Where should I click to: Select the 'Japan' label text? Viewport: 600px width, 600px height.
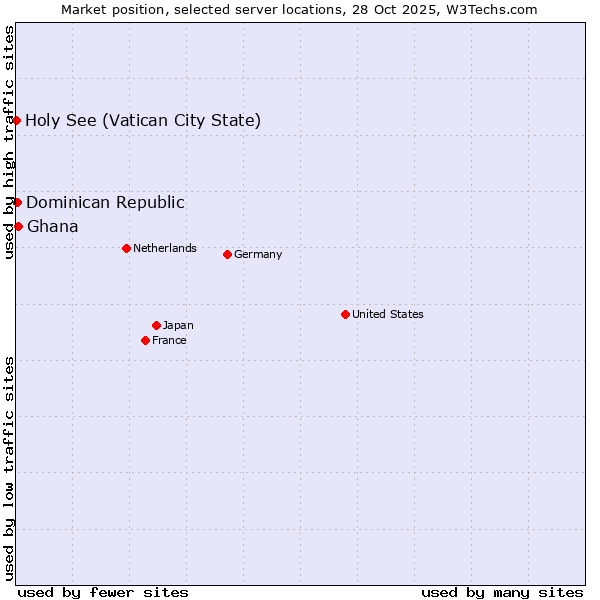pos(178,325)
